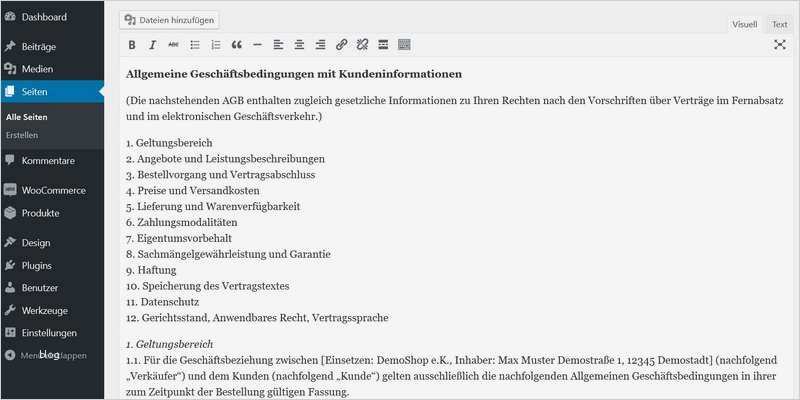Viewport: 800px width, 400px height.
Task: Click italic subheading '1. Geltungsbereich'
Action: coord(169,344)
